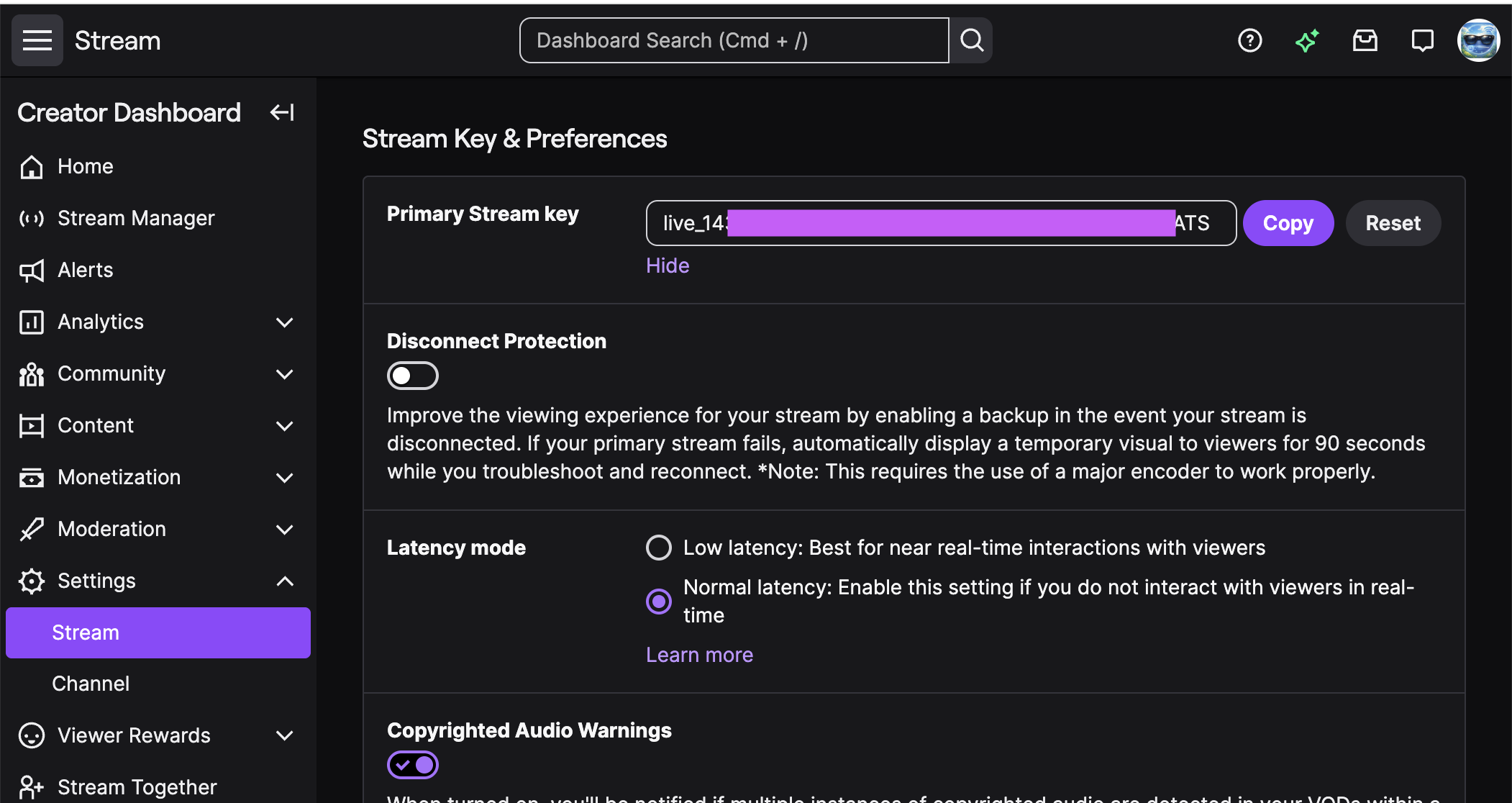Click the Primary Stream key field
Image resolution: width=1512 pixels, height=803 pixels.
click(941, 223)
